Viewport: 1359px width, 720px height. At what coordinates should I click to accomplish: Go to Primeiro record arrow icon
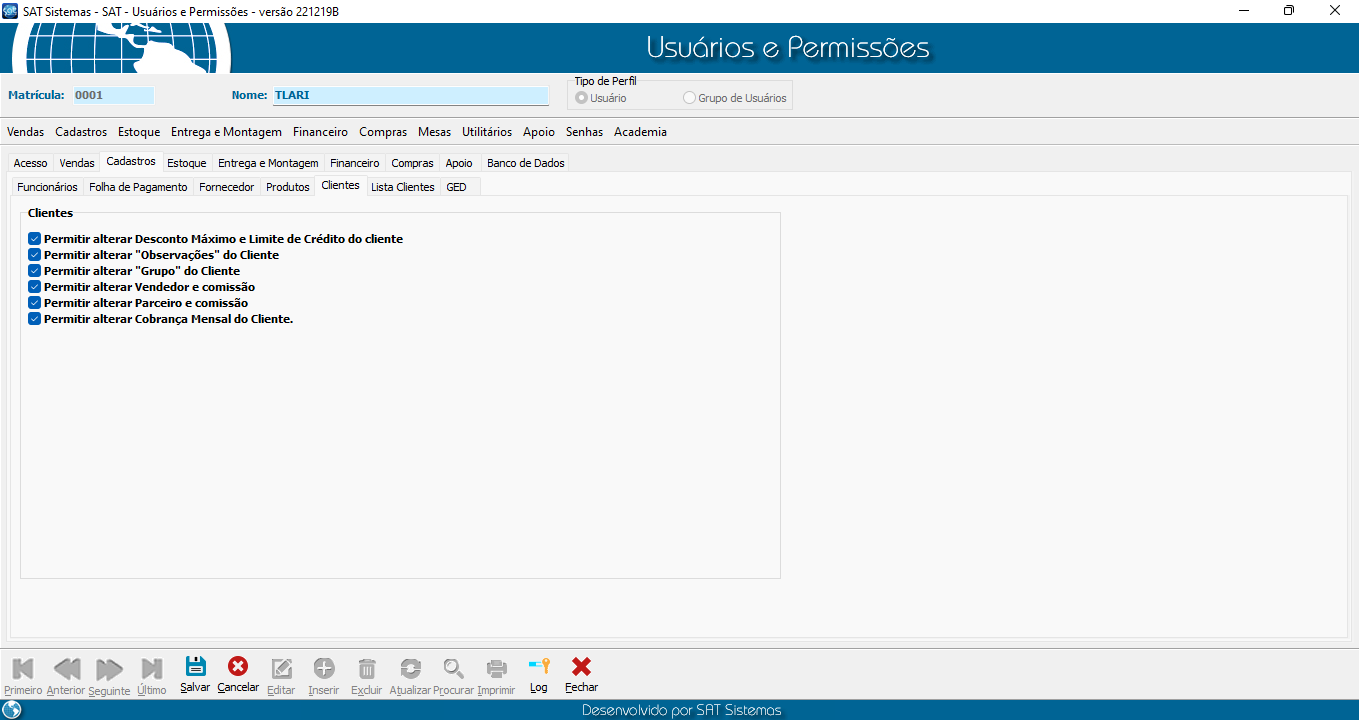[23, 669]
